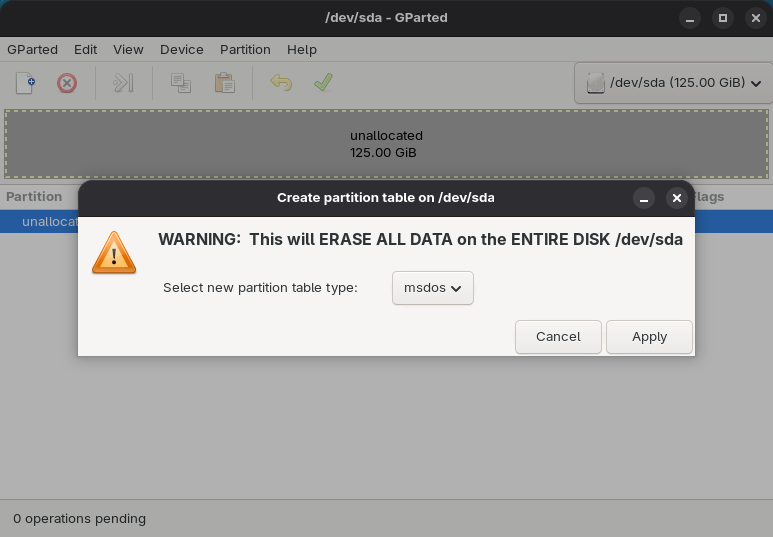Open the Help menu

point(301,49)
